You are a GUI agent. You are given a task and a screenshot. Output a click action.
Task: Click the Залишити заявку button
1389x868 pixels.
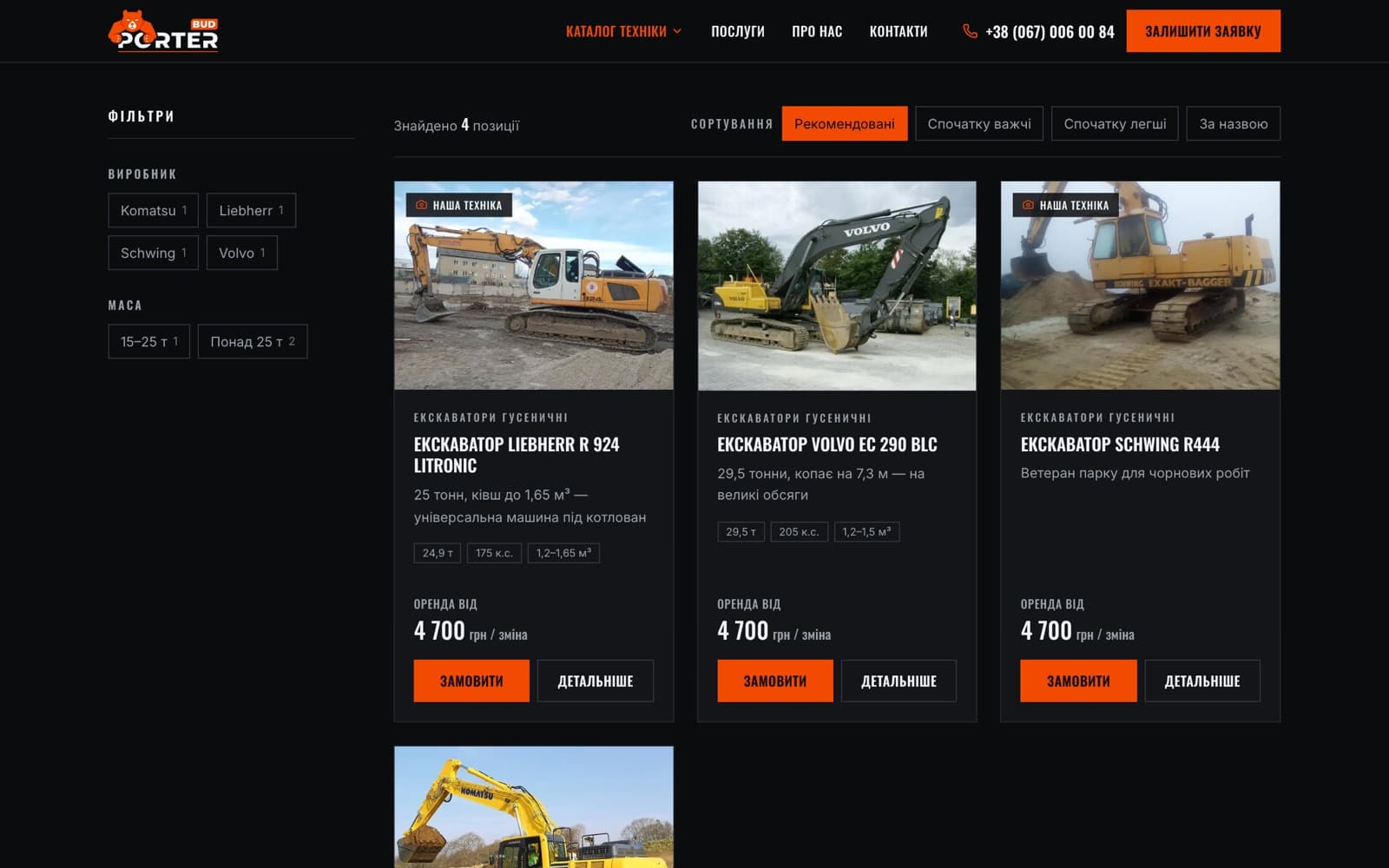[x=1203, y=31]
